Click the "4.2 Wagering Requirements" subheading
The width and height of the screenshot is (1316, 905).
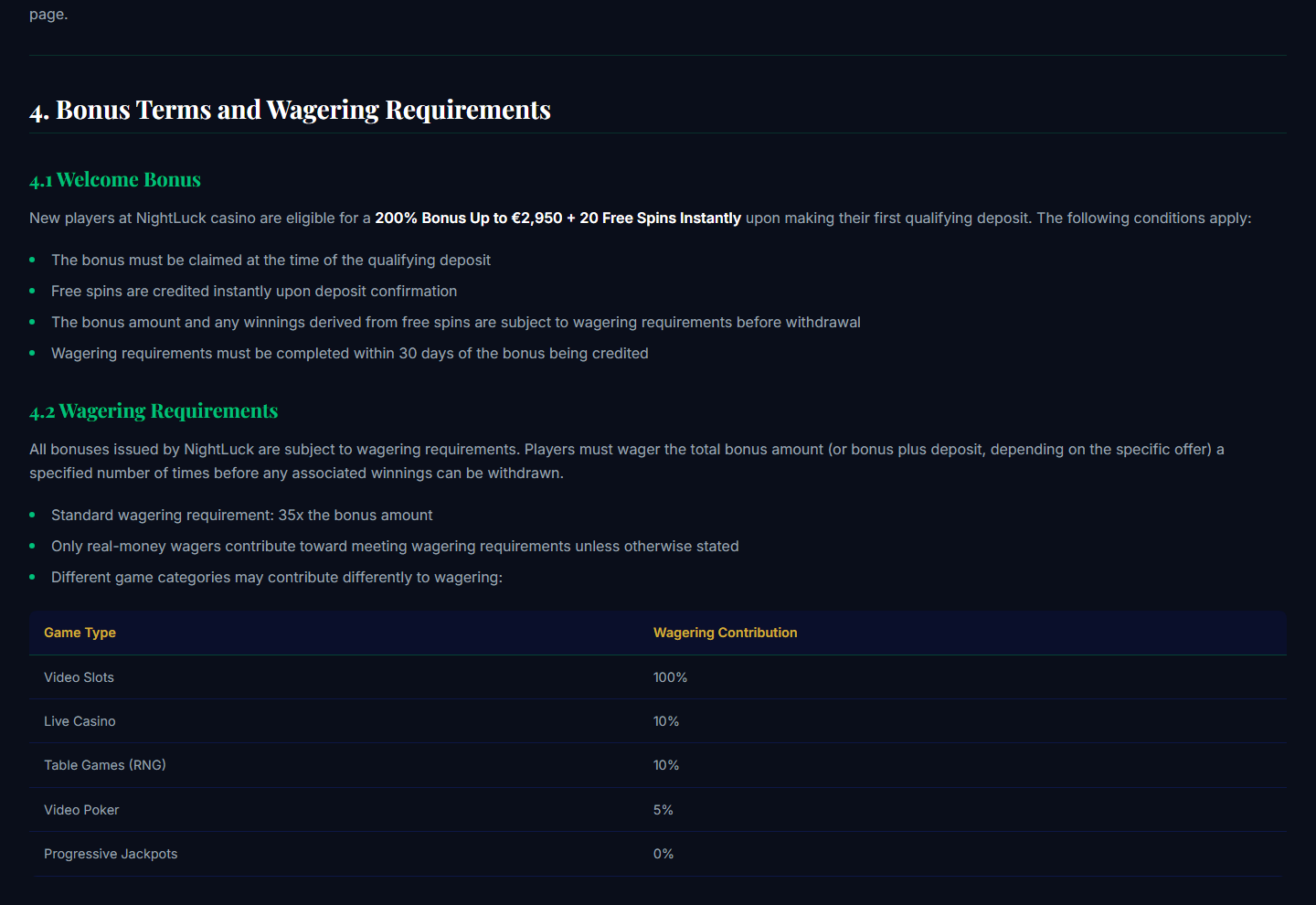pos(154,411)
